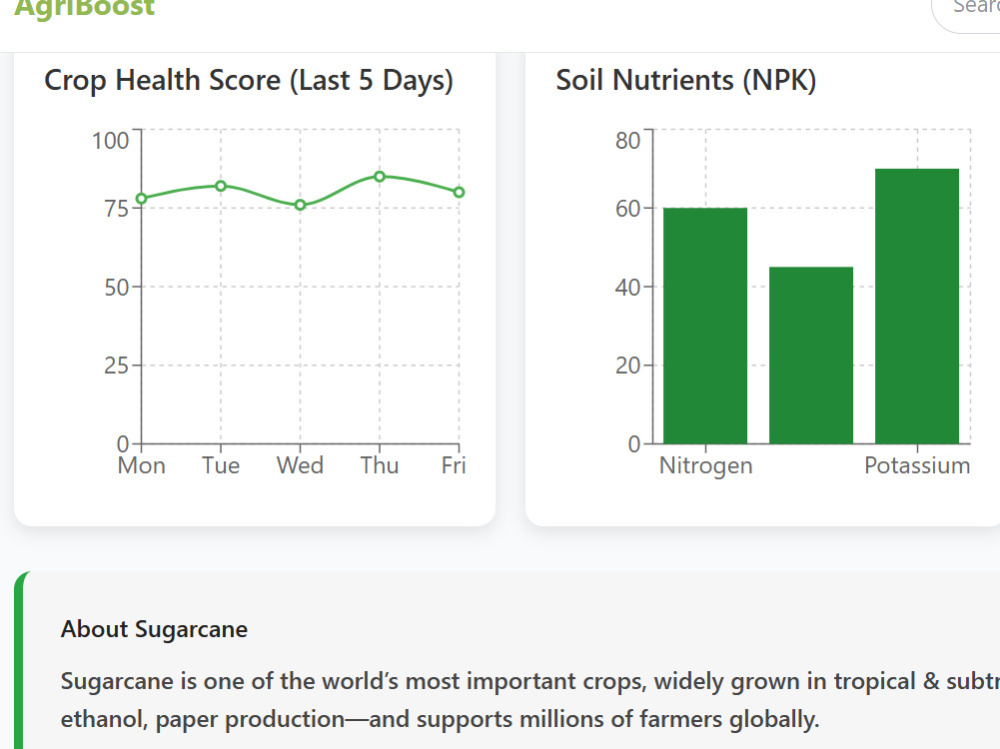Select the Wednesday data point on line chart
This screenshot has width=1000, height=749.
(x=300, y=205)
